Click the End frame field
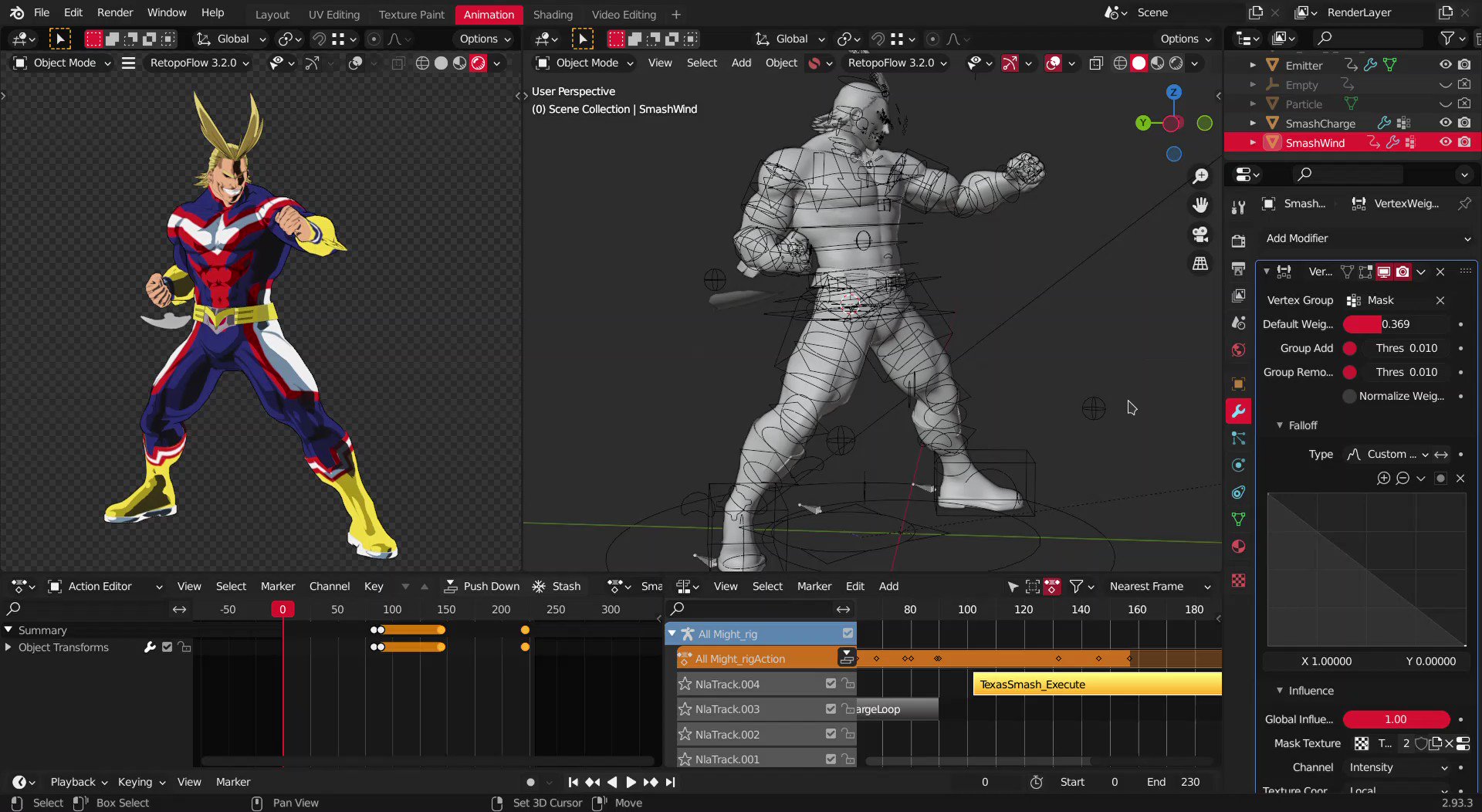This screenshot has height=812, width=1482. tap(1173, 782)
